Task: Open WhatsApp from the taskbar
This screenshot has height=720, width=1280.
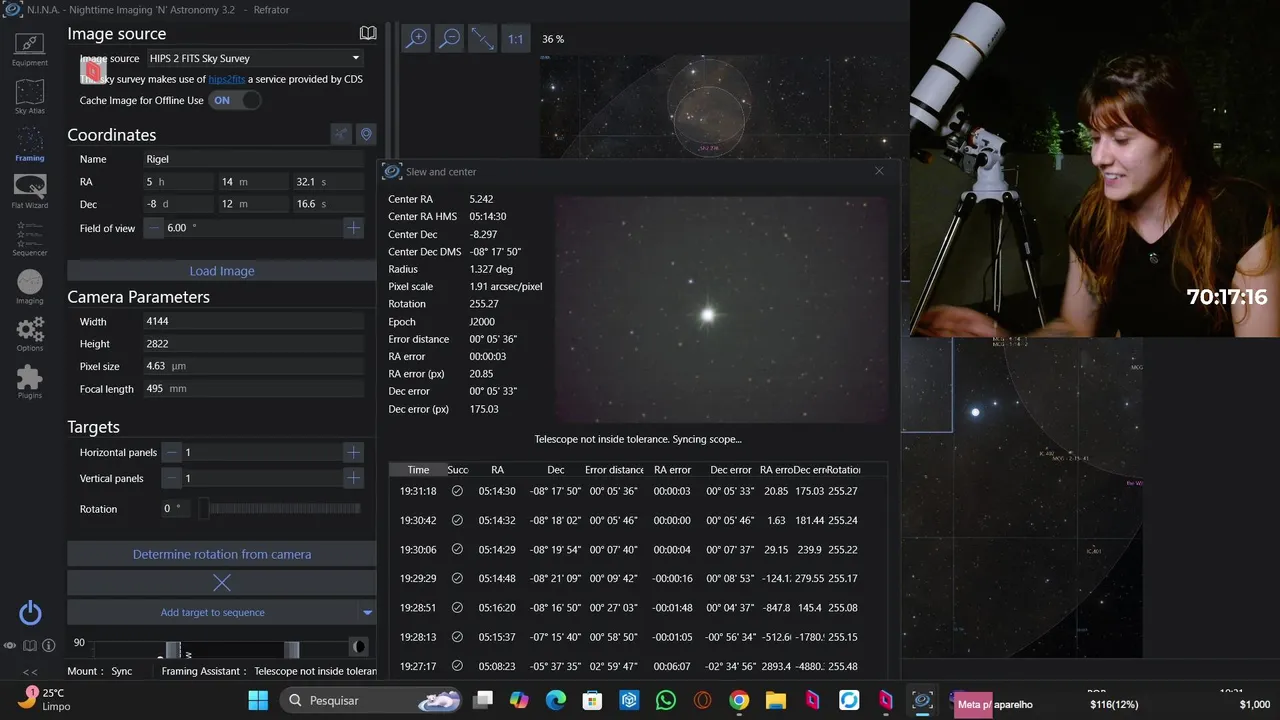Action: point(666,700)
